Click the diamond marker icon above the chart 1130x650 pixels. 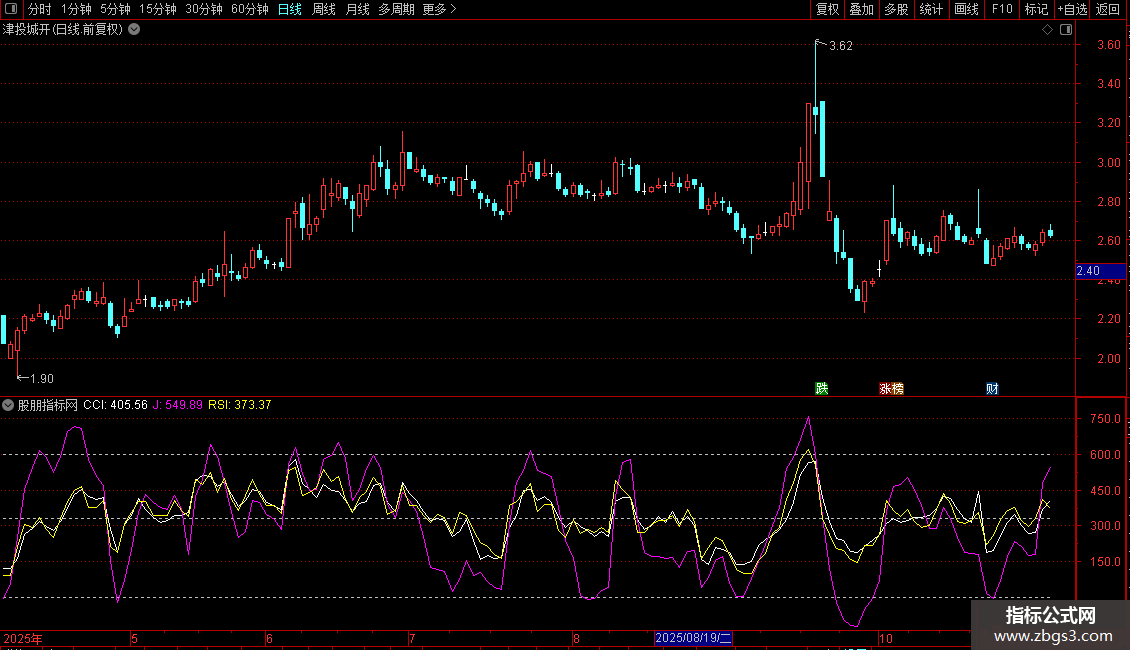1047,30
